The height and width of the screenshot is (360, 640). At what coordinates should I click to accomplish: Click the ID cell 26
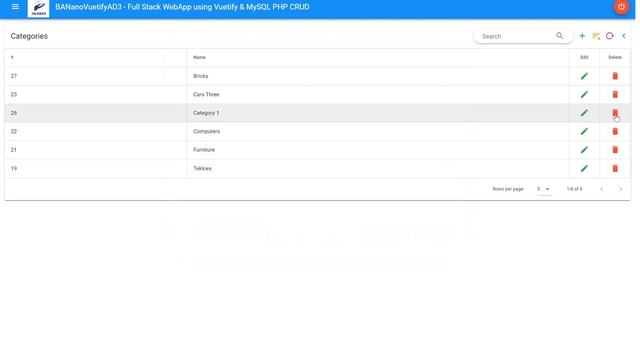click(96, 113)
